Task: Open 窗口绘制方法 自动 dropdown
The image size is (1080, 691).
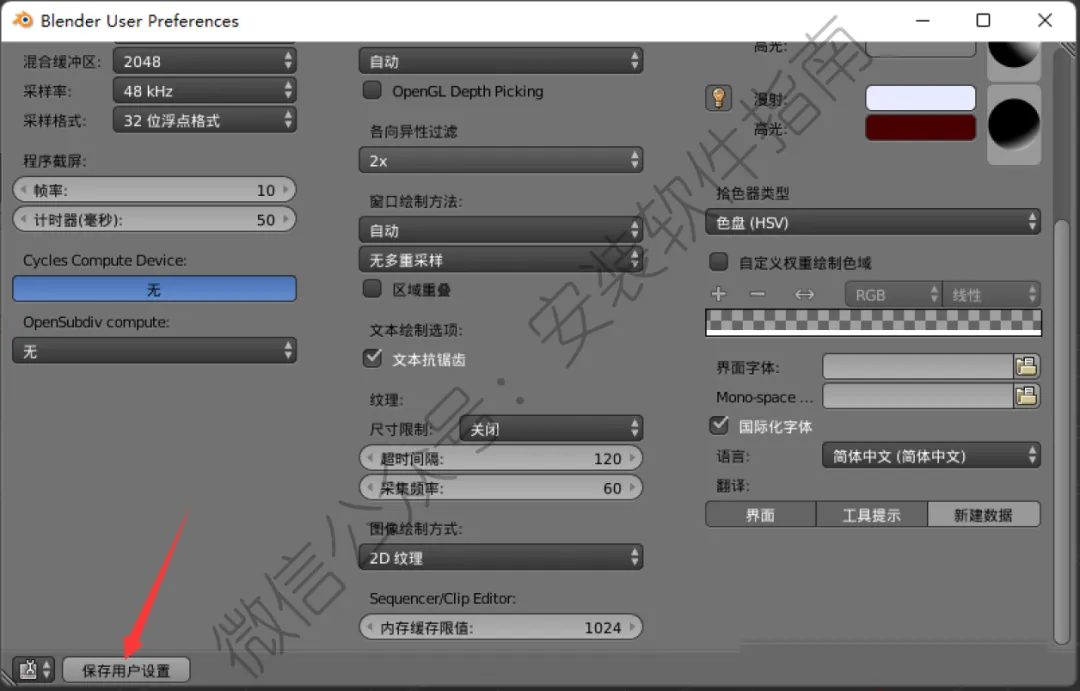Action: (501, 230)
